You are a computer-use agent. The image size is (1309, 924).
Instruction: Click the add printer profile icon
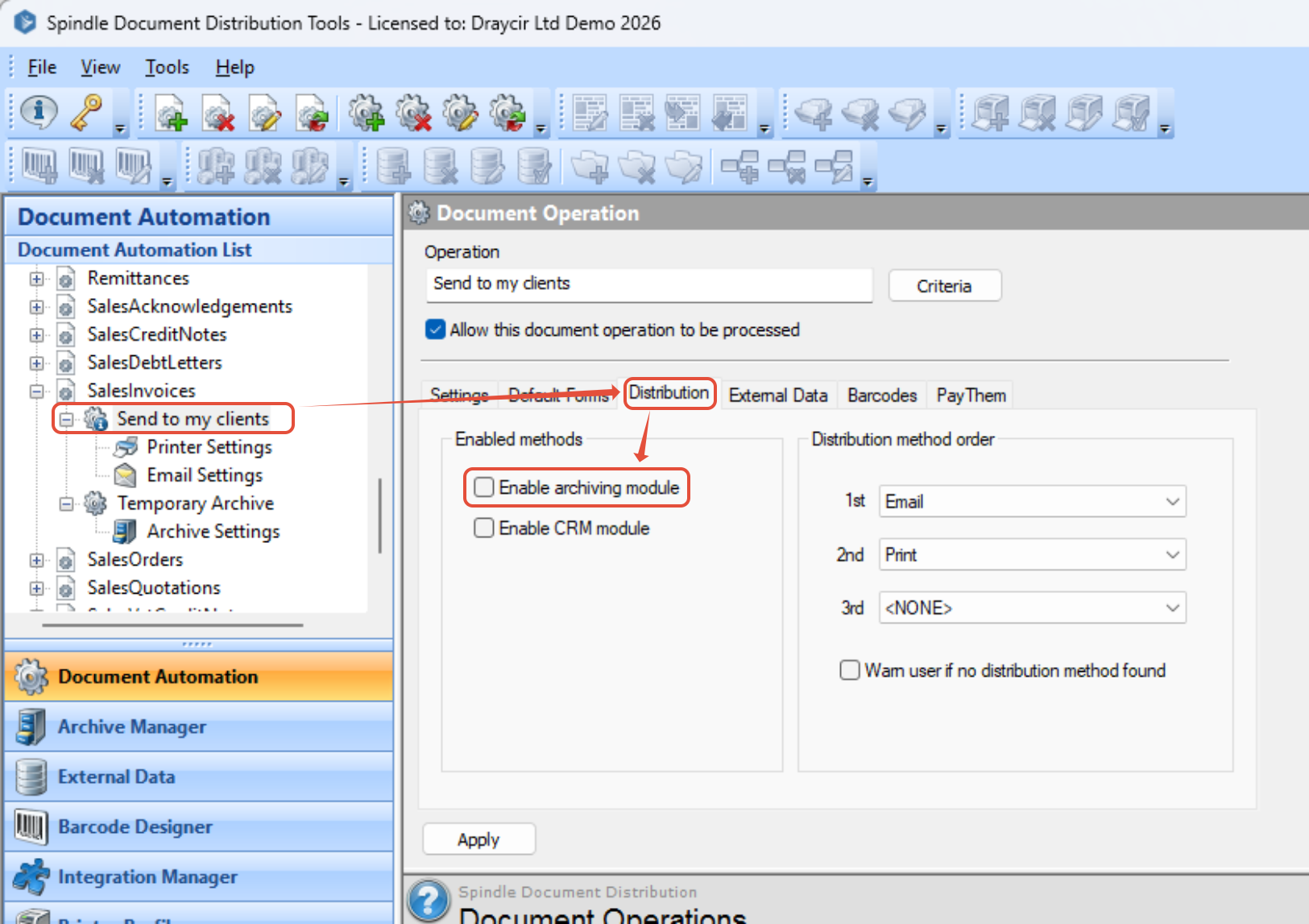pos(990,113)
